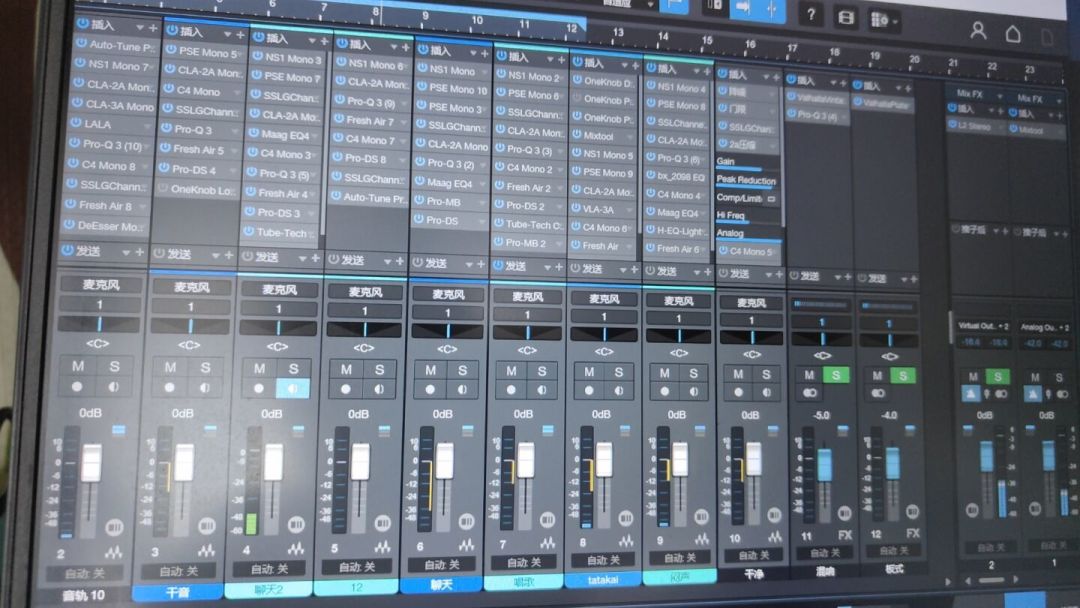Open the 发送 dropdown on 音轨 10 channel
The height and width of the screenshot is (608, 1080).
pos(125,253)
